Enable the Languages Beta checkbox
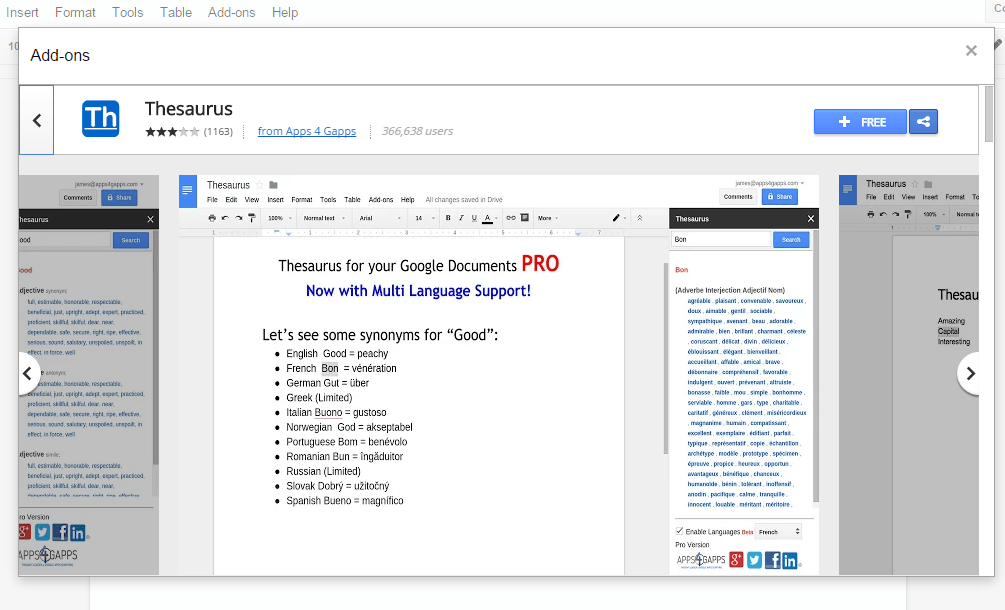1005x610 pixels. 679,531
